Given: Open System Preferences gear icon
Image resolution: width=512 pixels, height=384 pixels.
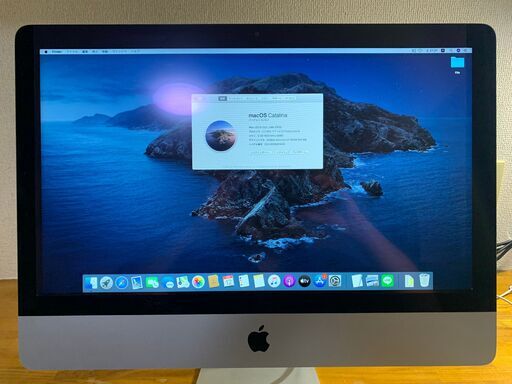Looking at the screenshot, I should pyautogui.click(x=335, y=281).
